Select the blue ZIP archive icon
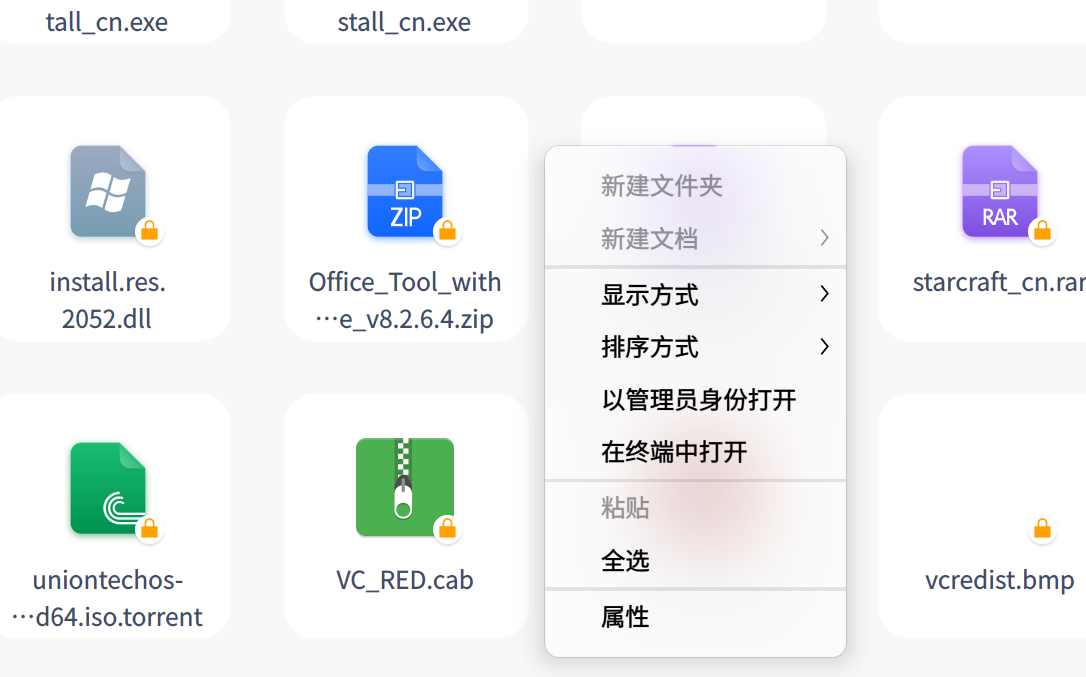 coord(405,191)
